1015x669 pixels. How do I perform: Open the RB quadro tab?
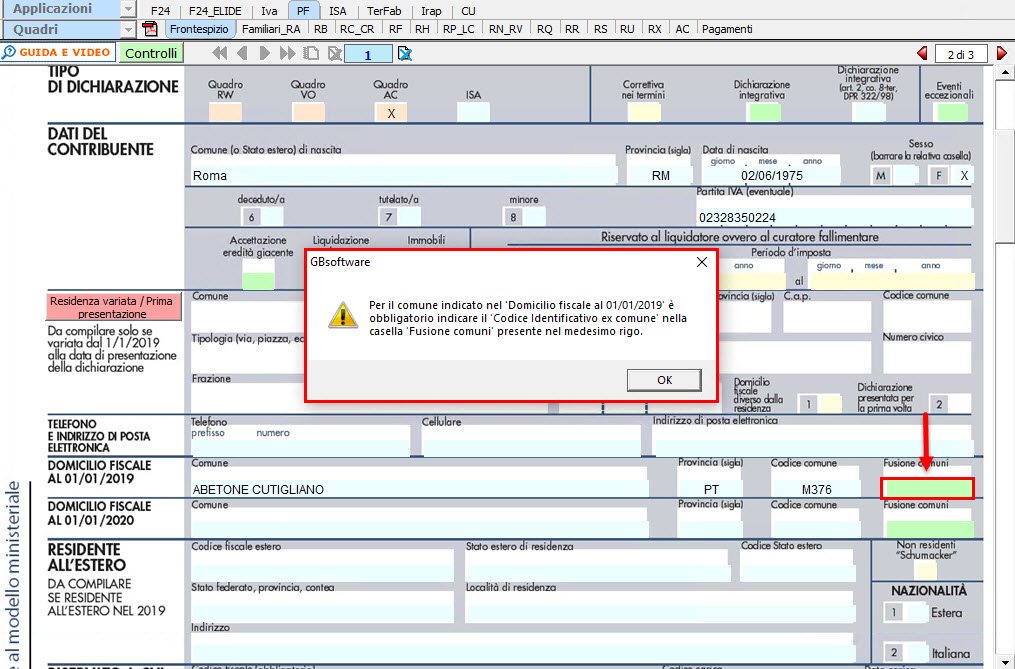coord(320,29)
